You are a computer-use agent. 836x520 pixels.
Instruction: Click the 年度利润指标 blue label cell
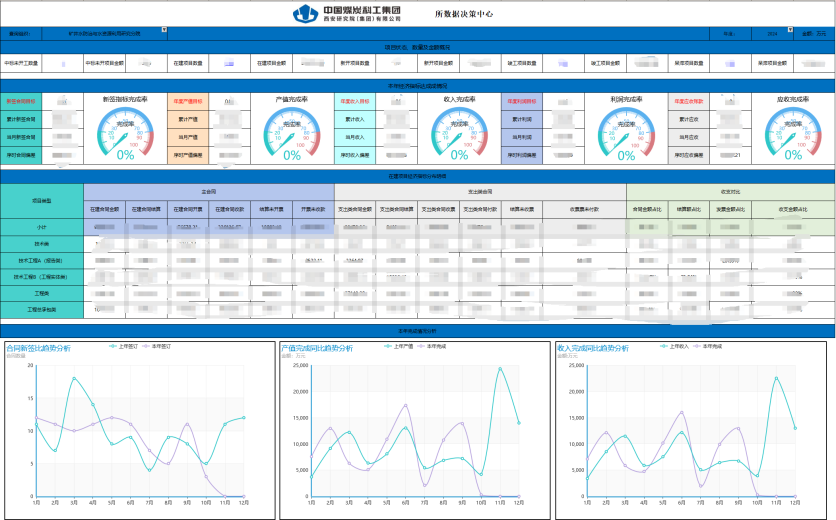pos(520,101)
